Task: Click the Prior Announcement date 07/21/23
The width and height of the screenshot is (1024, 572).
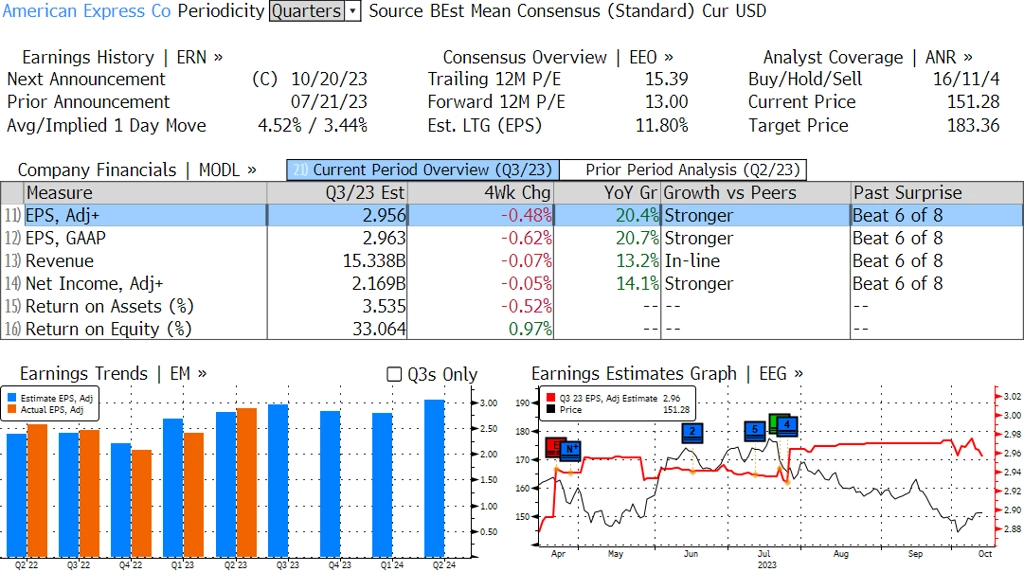Action: 329,102
